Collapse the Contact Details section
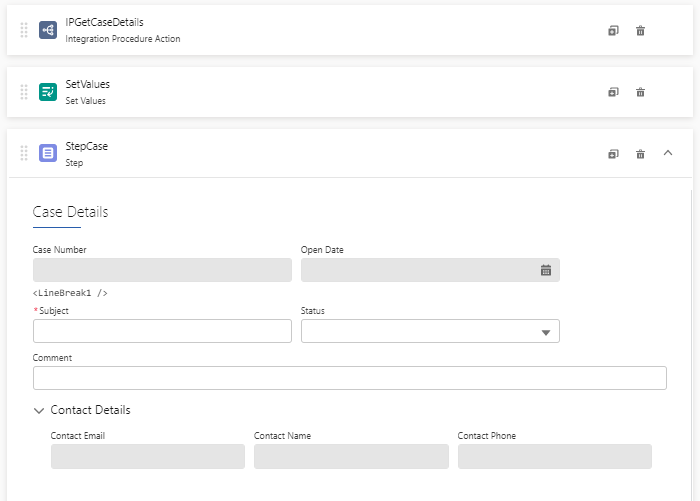 click(x=39, y=410)
